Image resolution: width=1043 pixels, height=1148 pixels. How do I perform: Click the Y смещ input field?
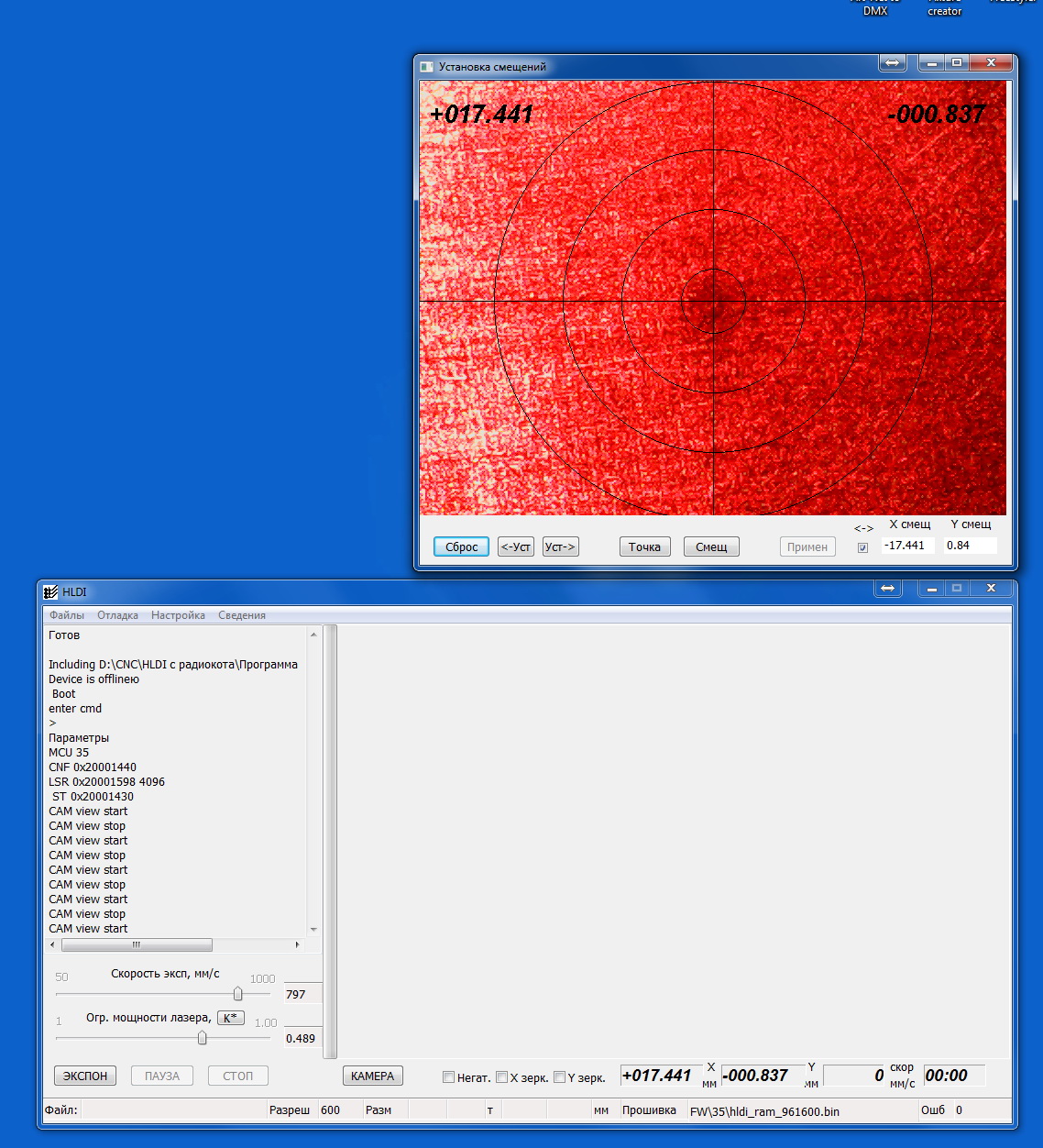[x=970, y=545]
